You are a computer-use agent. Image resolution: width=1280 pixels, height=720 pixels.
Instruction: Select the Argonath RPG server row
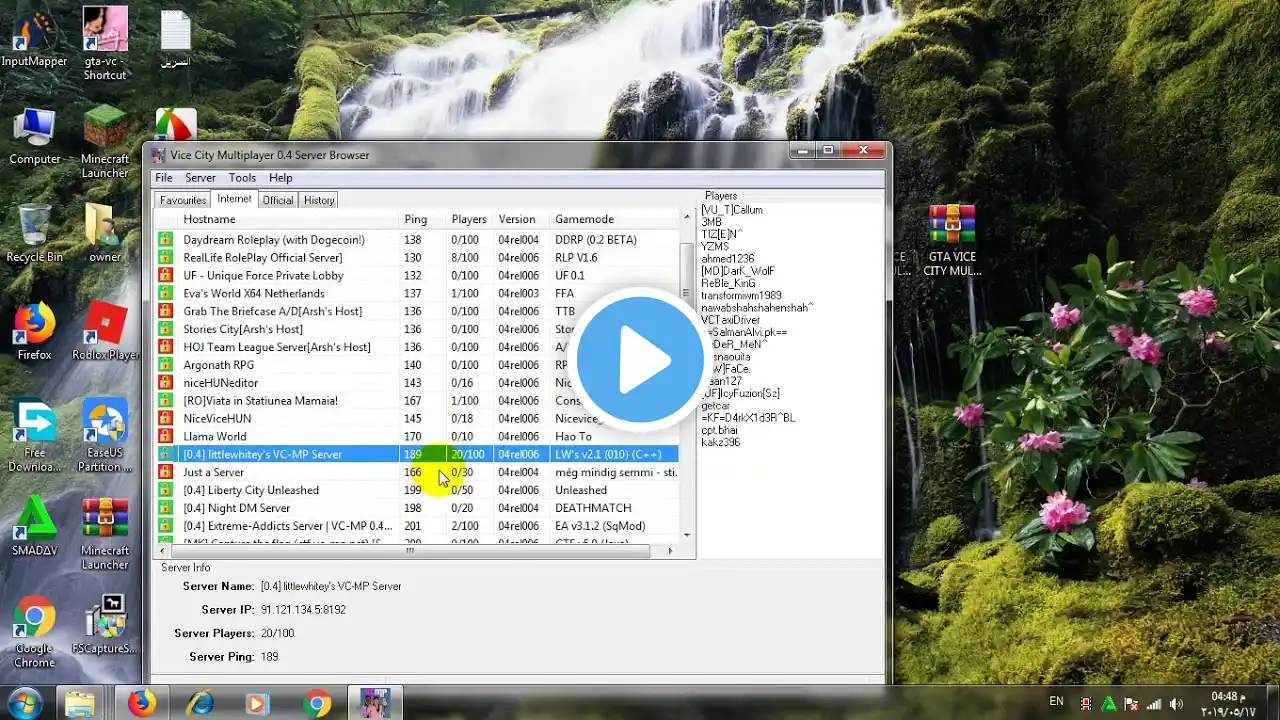[417, 365]
